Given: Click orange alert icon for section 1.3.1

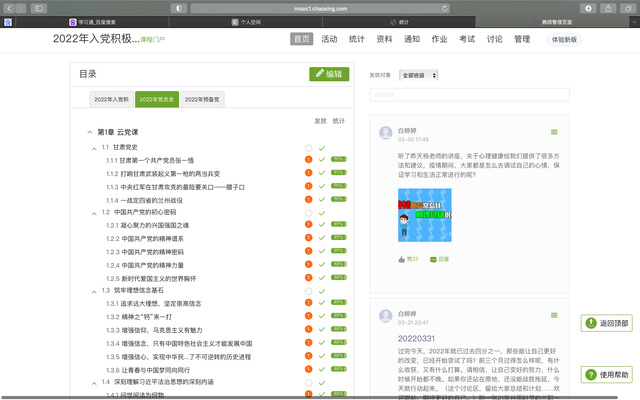Looking at the screenshot, I should click(309, 302).
